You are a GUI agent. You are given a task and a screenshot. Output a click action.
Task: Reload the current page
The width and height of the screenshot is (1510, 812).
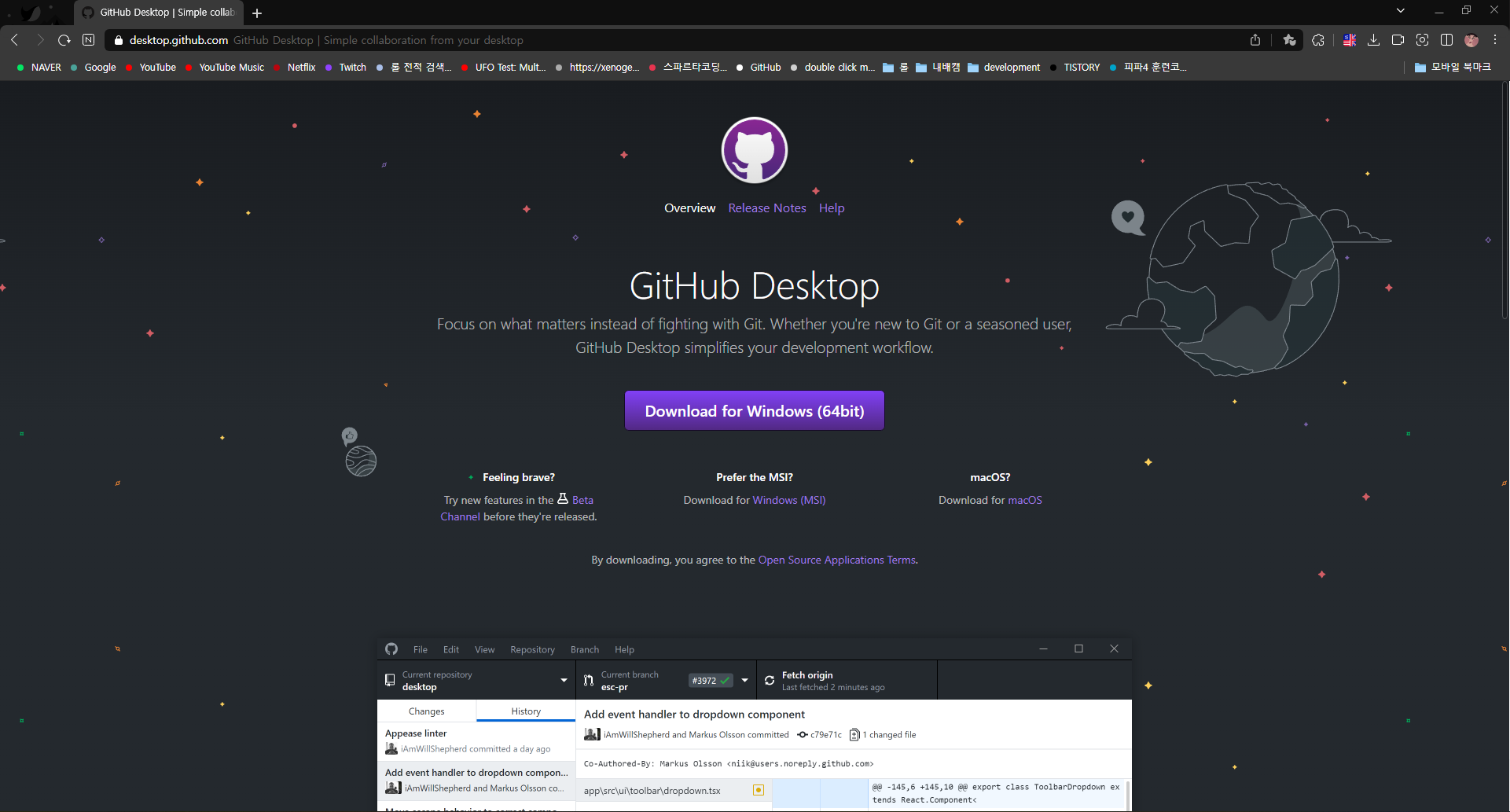[64, 40]
